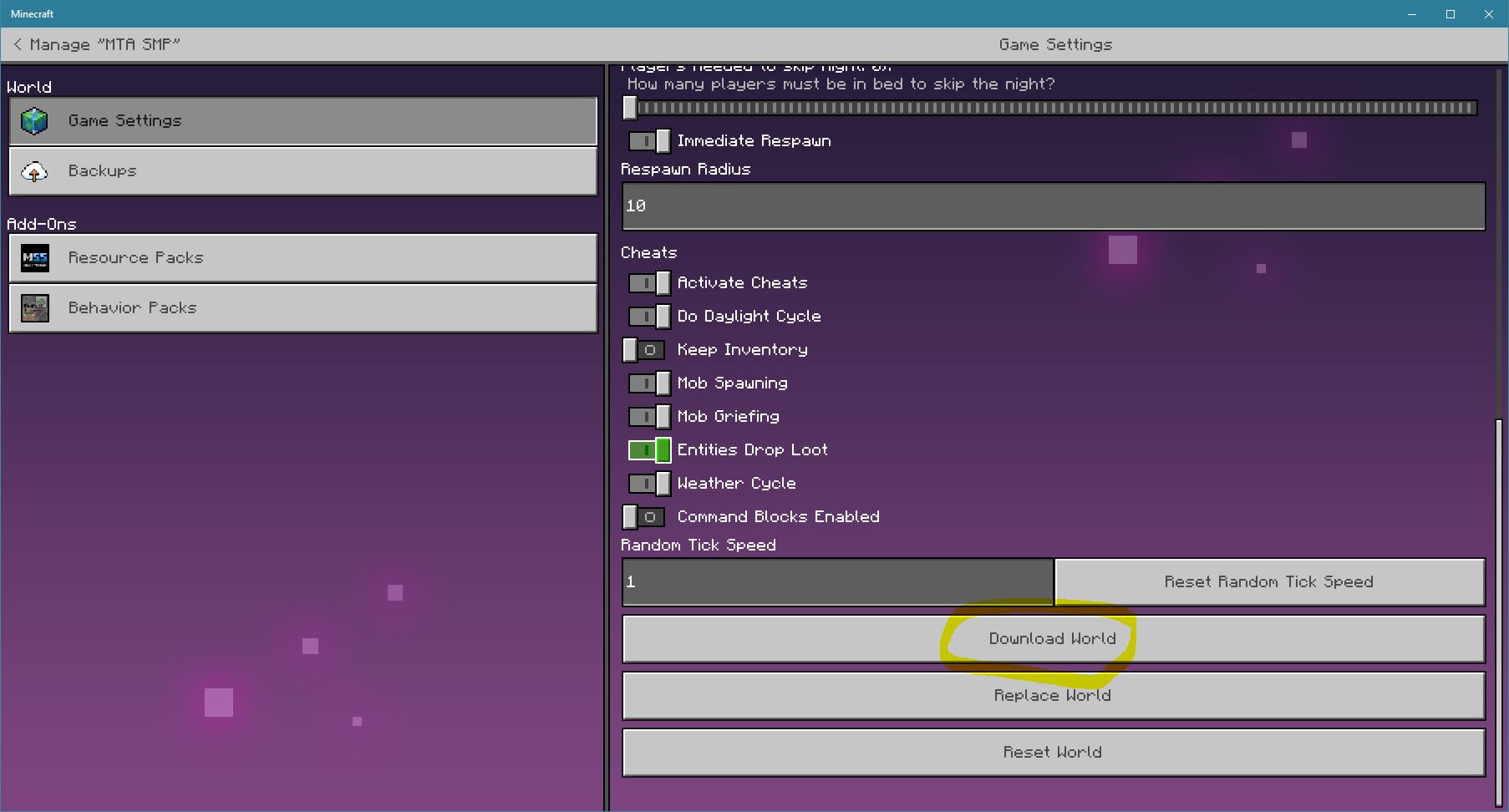Click the Behavior Packs pack icon

[34, 308]
